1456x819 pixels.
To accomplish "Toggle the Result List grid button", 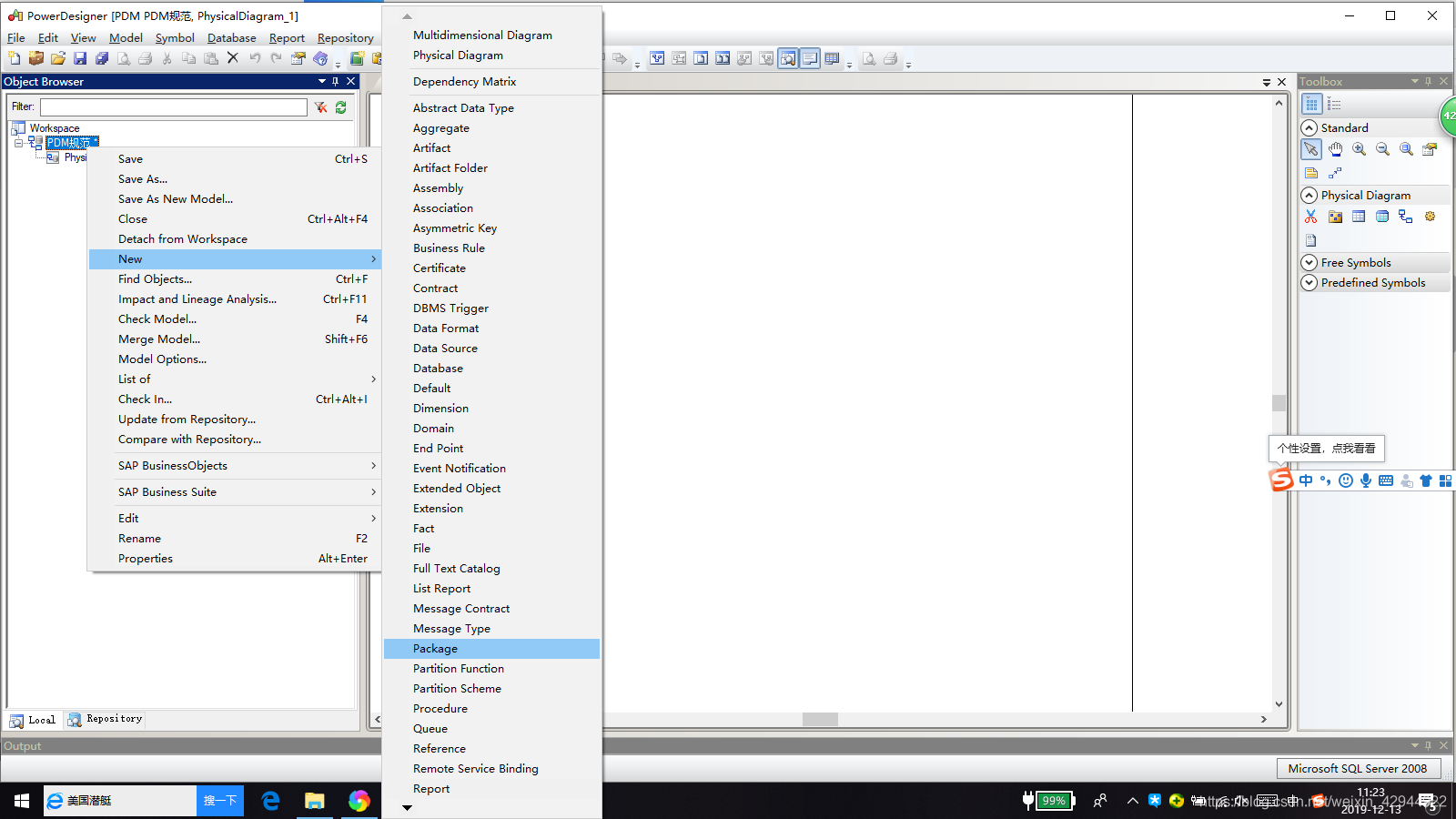I will [x=832, y=58].
